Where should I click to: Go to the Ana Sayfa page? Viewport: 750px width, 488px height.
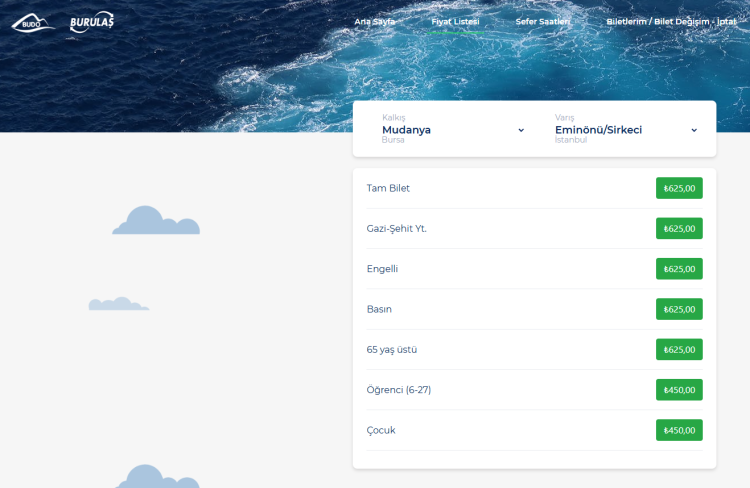tap(375, 21)
